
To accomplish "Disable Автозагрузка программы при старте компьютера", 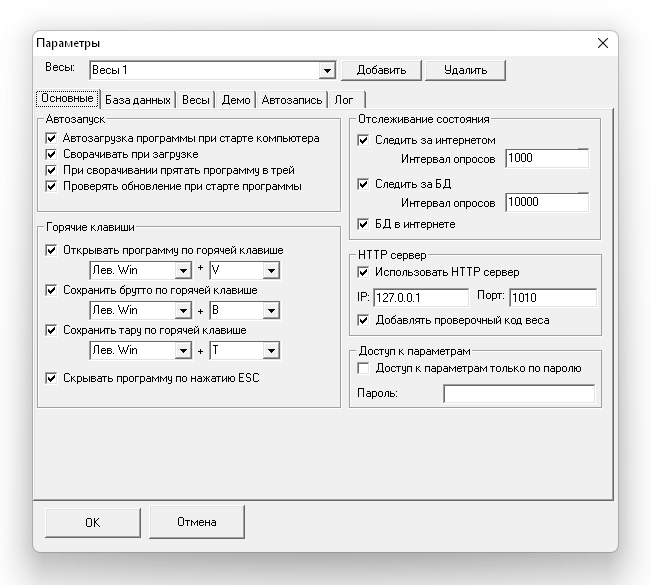I will click(x=52, y=139).
